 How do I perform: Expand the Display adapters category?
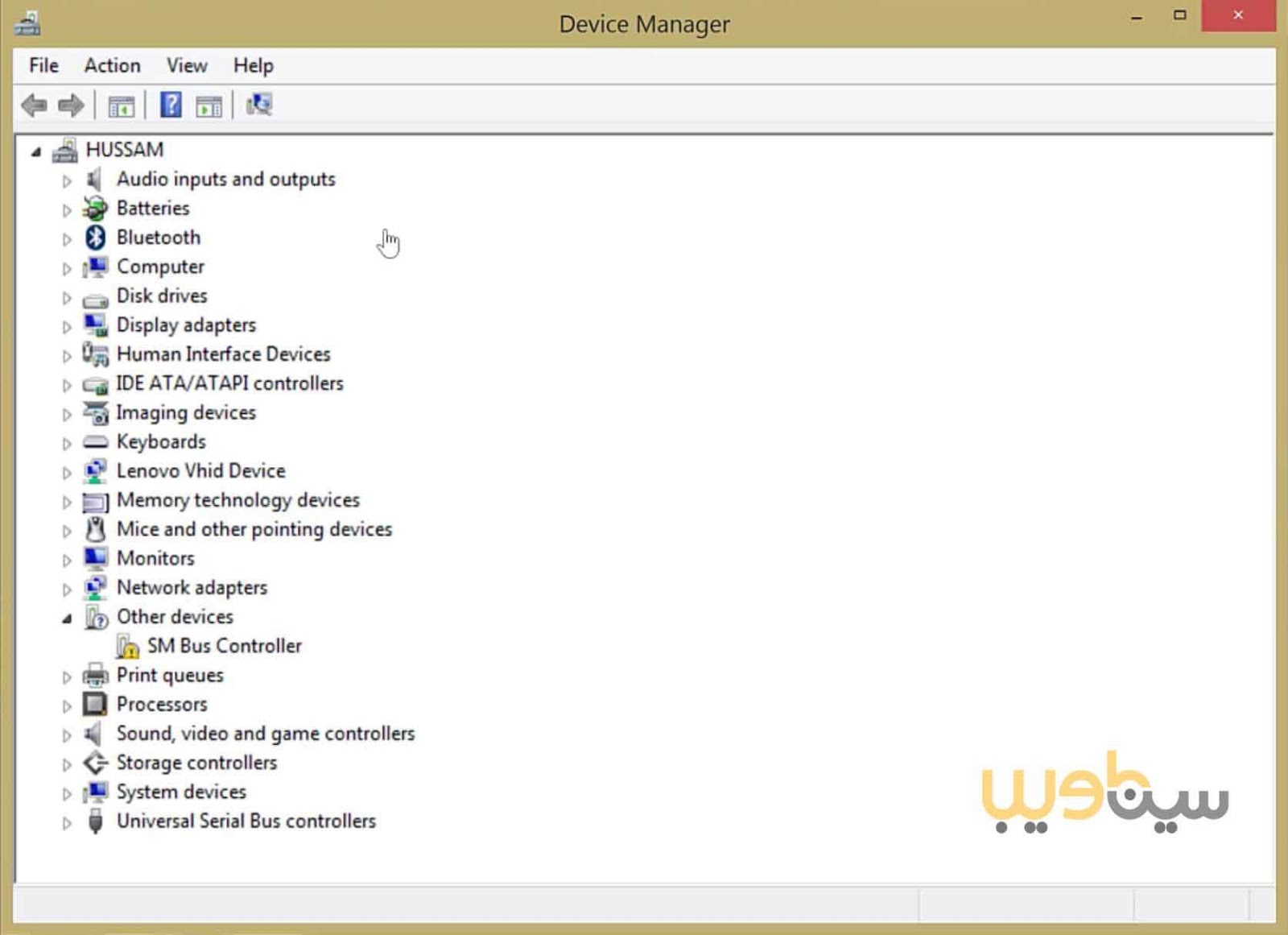tap(67, 326)
